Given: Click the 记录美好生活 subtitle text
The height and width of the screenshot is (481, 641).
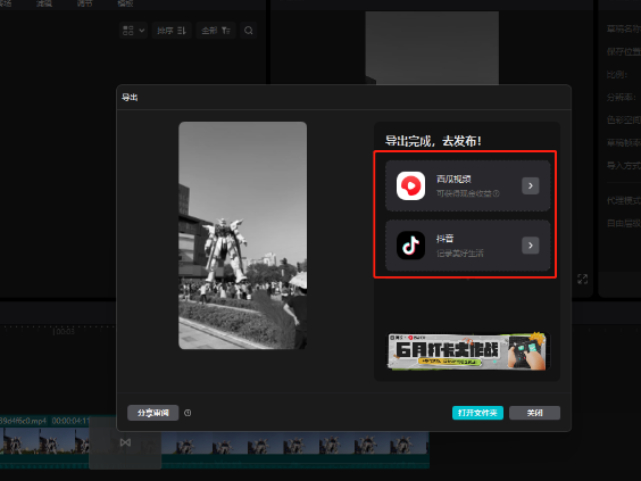Looking at the screenshot, I should point(460,253).
